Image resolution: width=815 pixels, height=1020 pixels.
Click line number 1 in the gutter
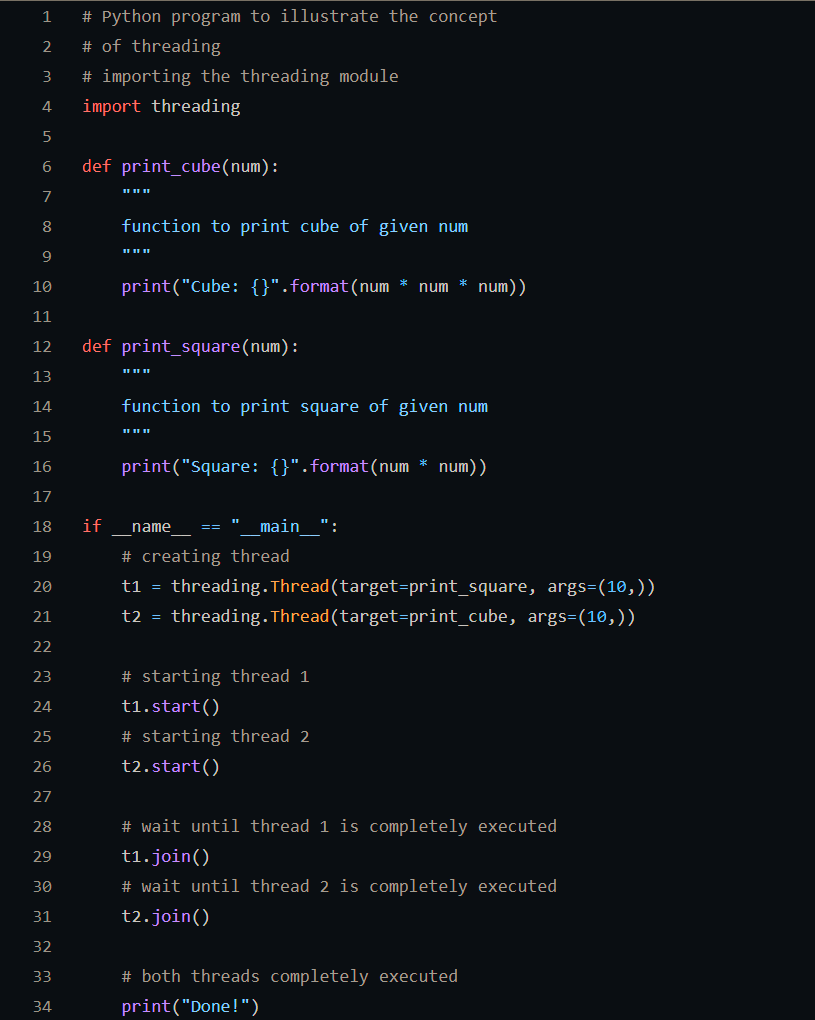click(47, 16)
